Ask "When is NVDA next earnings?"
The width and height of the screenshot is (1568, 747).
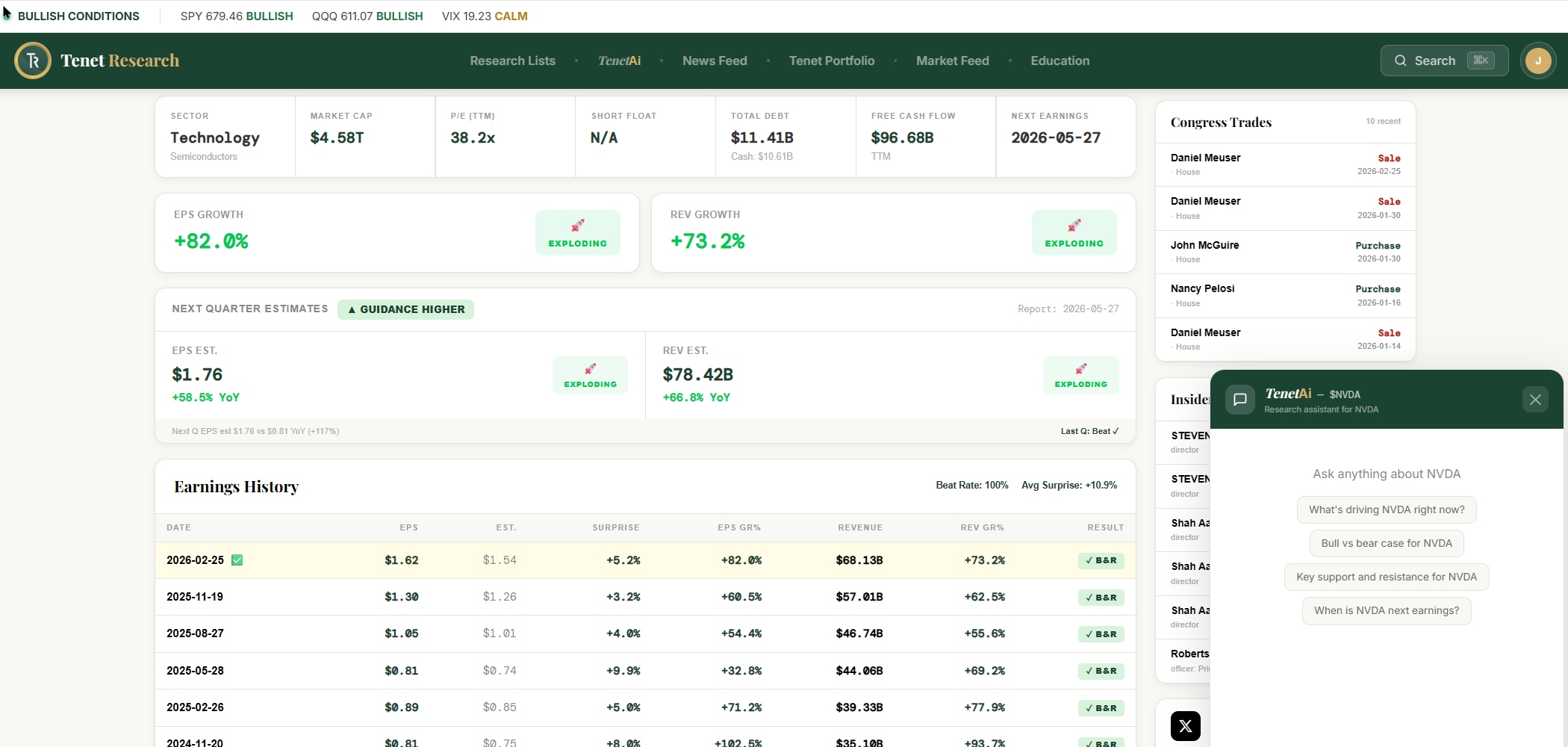tap(1387, 610)
